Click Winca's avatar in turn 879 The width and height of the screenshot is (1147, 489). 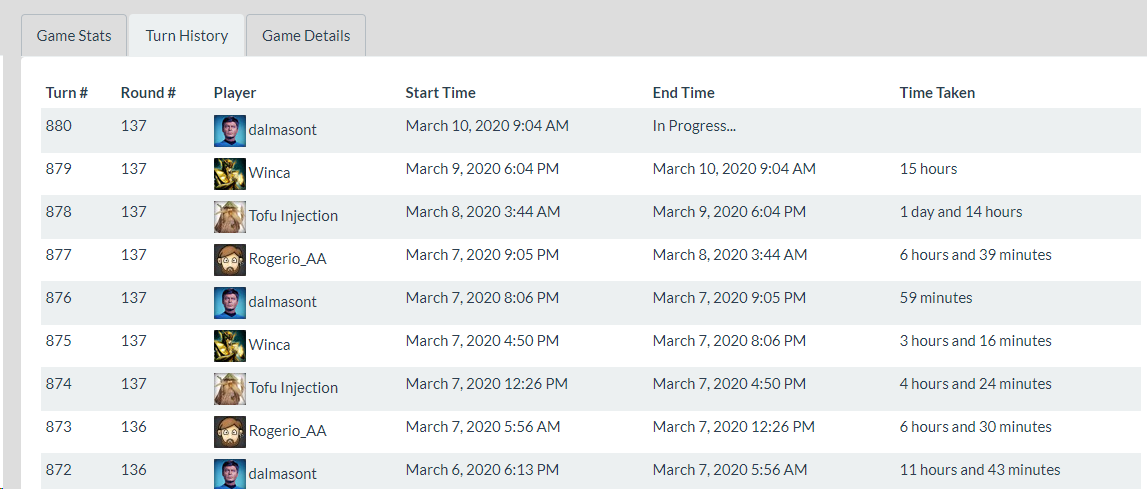230,173
